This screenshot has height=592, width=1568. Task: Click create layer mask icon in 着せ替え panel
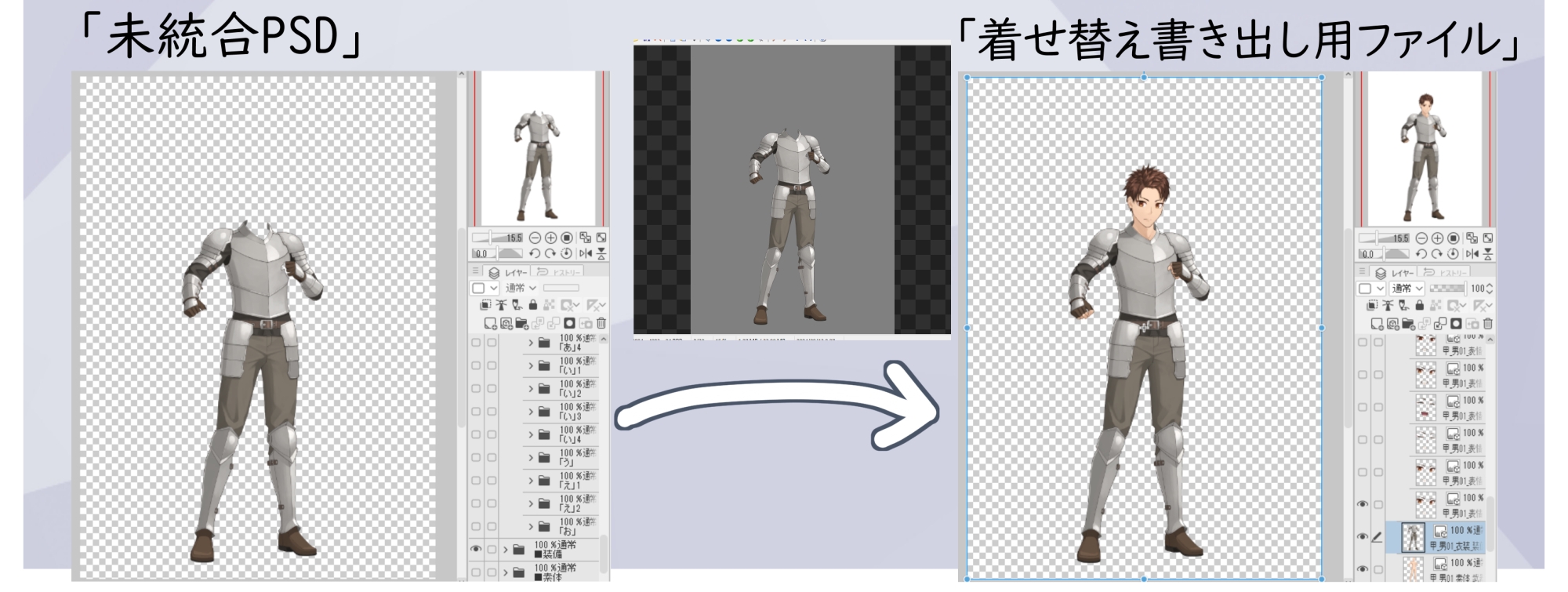pos(1456,323)
